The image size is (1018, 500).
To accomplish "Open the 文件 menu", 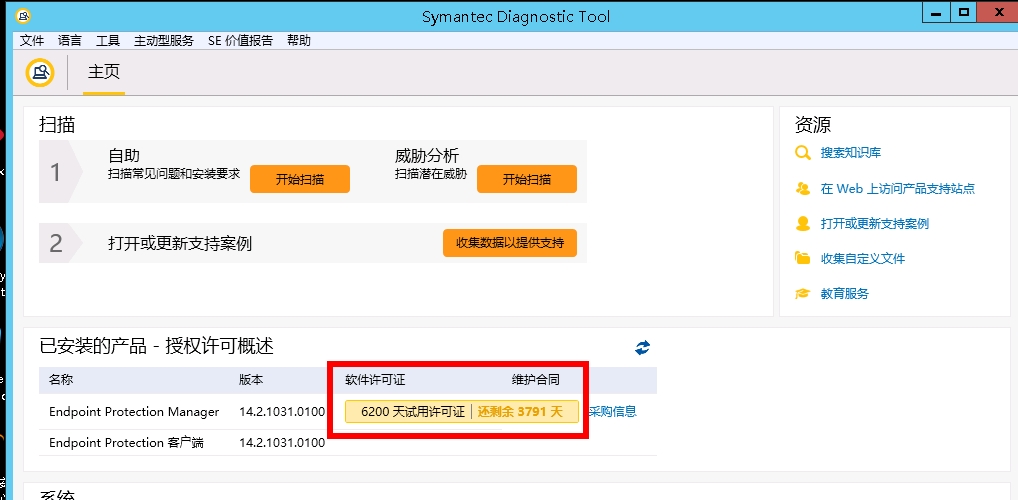I will point(31,40).
